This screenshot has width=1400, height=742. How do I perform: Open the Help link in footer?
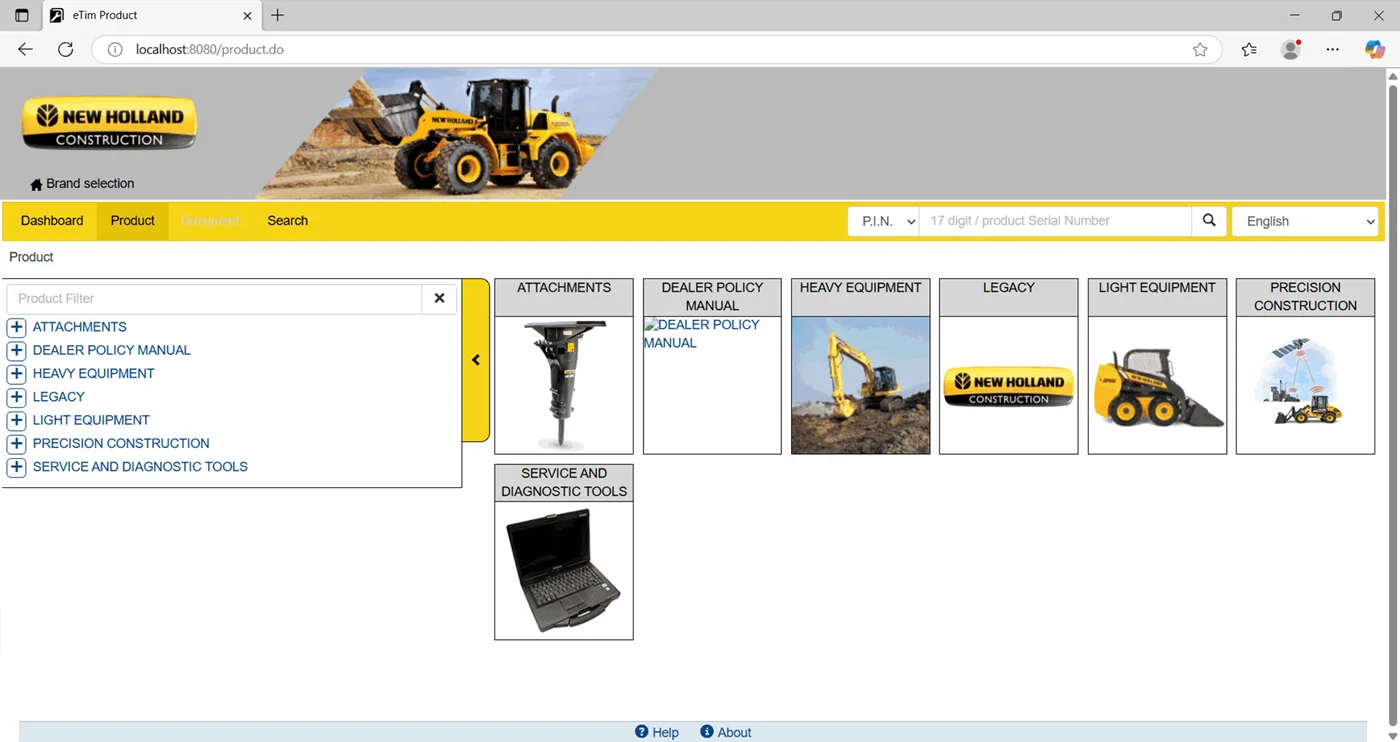click(x=666, y=733)
